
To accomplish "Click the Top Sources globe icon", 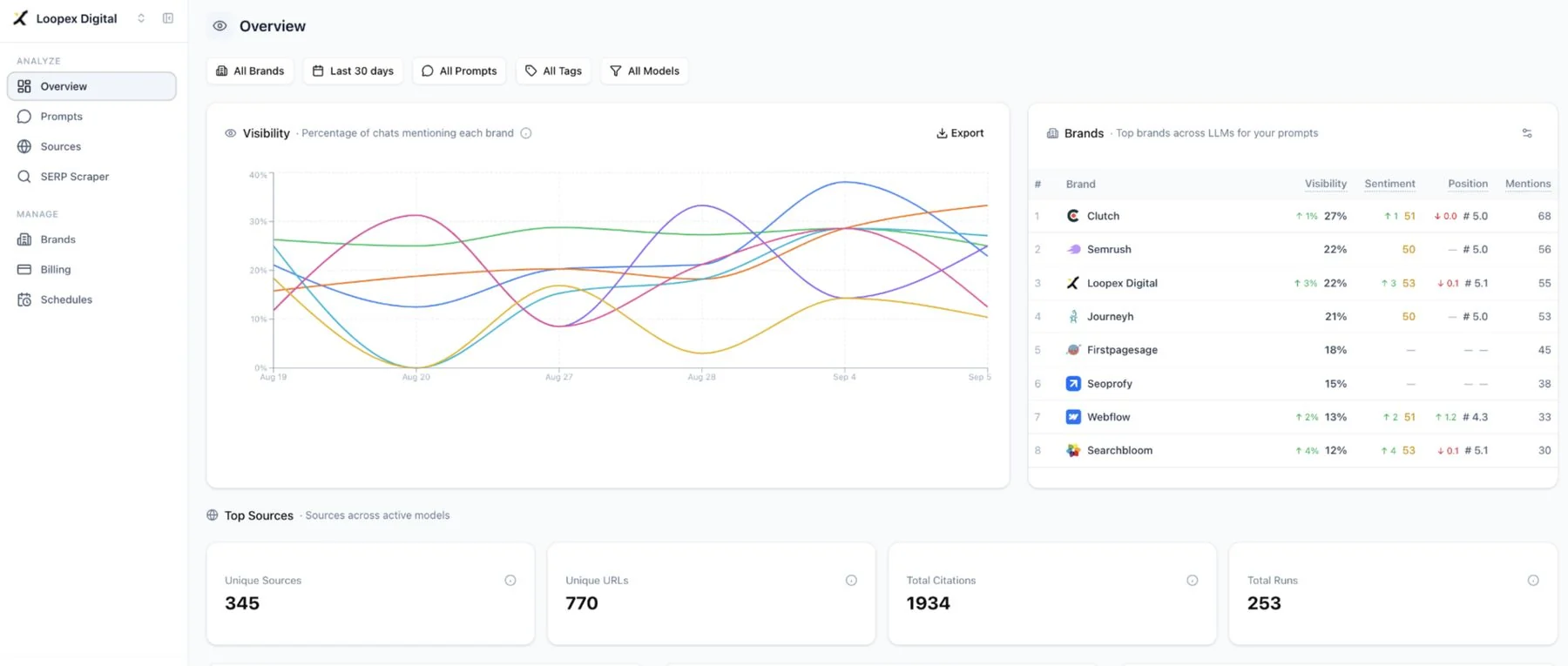I will click(213, 515).
